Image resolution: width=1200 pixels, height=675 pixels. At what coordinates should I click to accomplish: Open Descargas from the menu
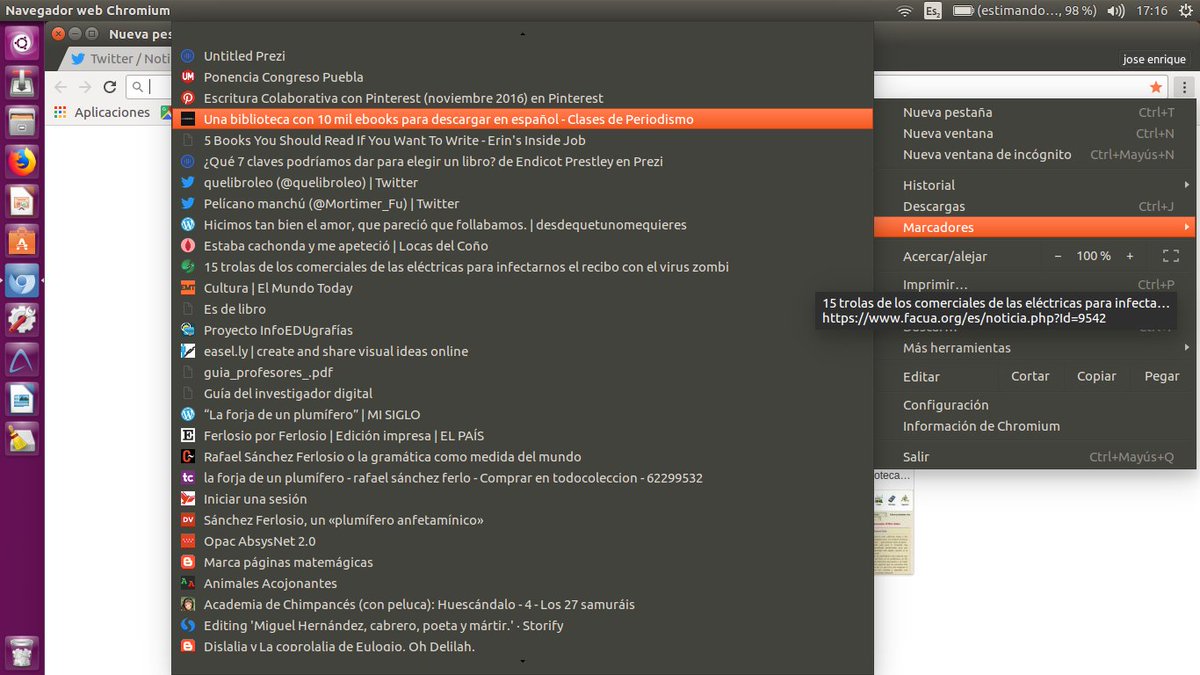[1034, 206]
